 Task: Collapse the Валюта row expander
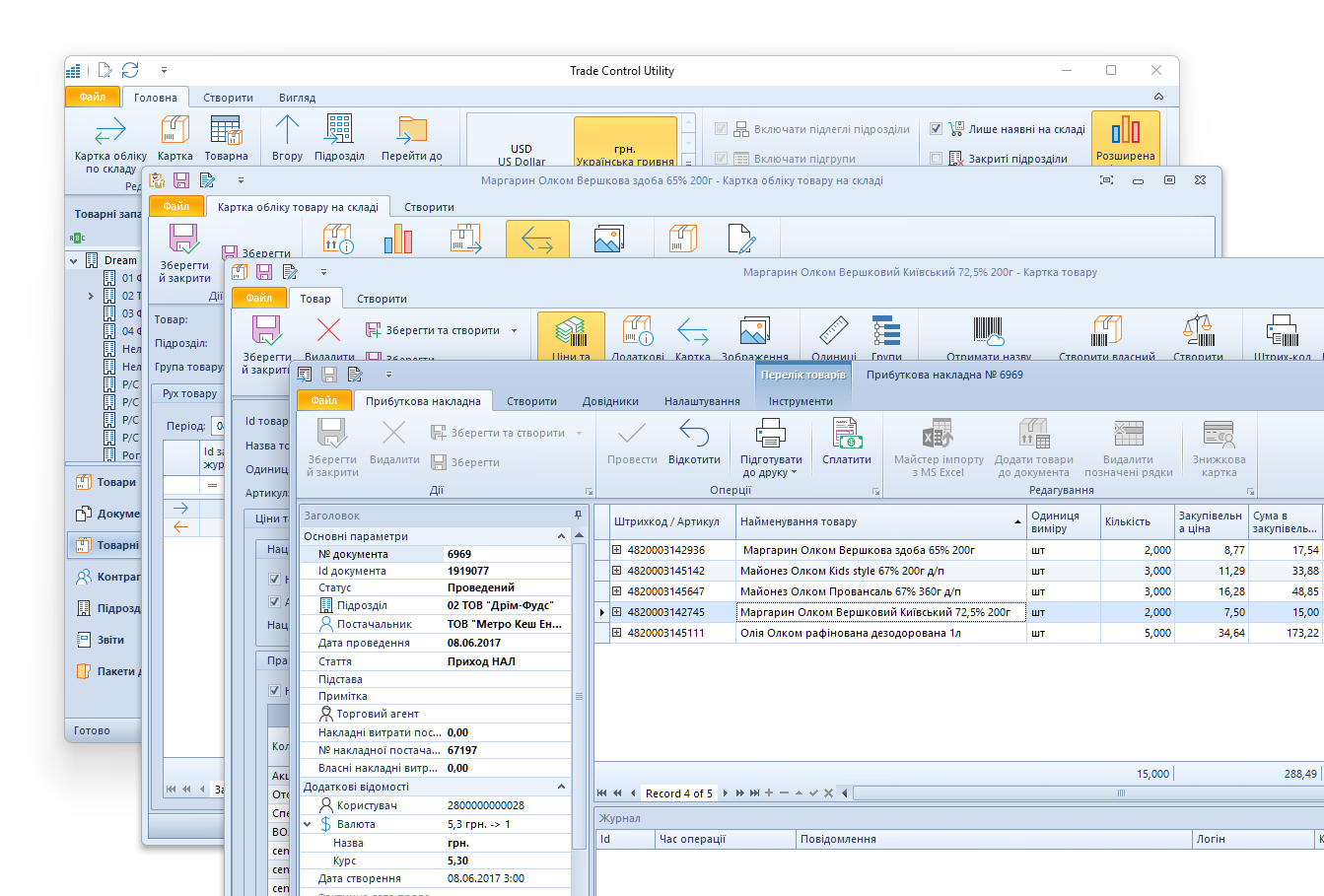click(308, 824)
